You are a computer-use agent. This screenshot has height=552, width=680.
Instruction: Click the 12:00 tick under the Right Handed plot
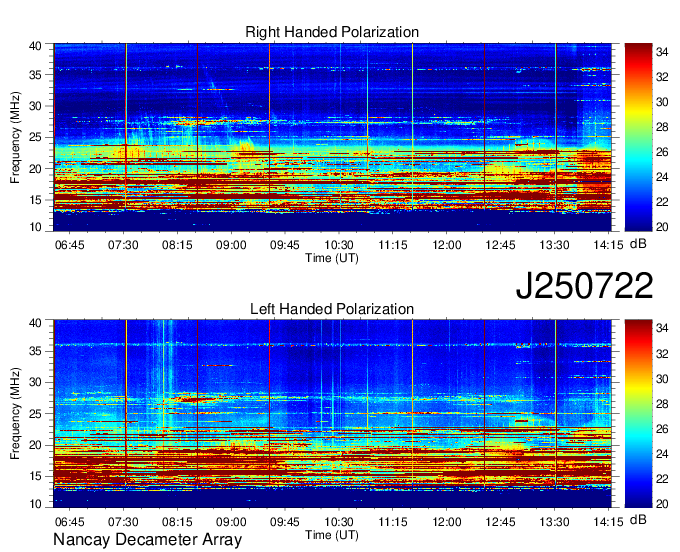(447, 245)
